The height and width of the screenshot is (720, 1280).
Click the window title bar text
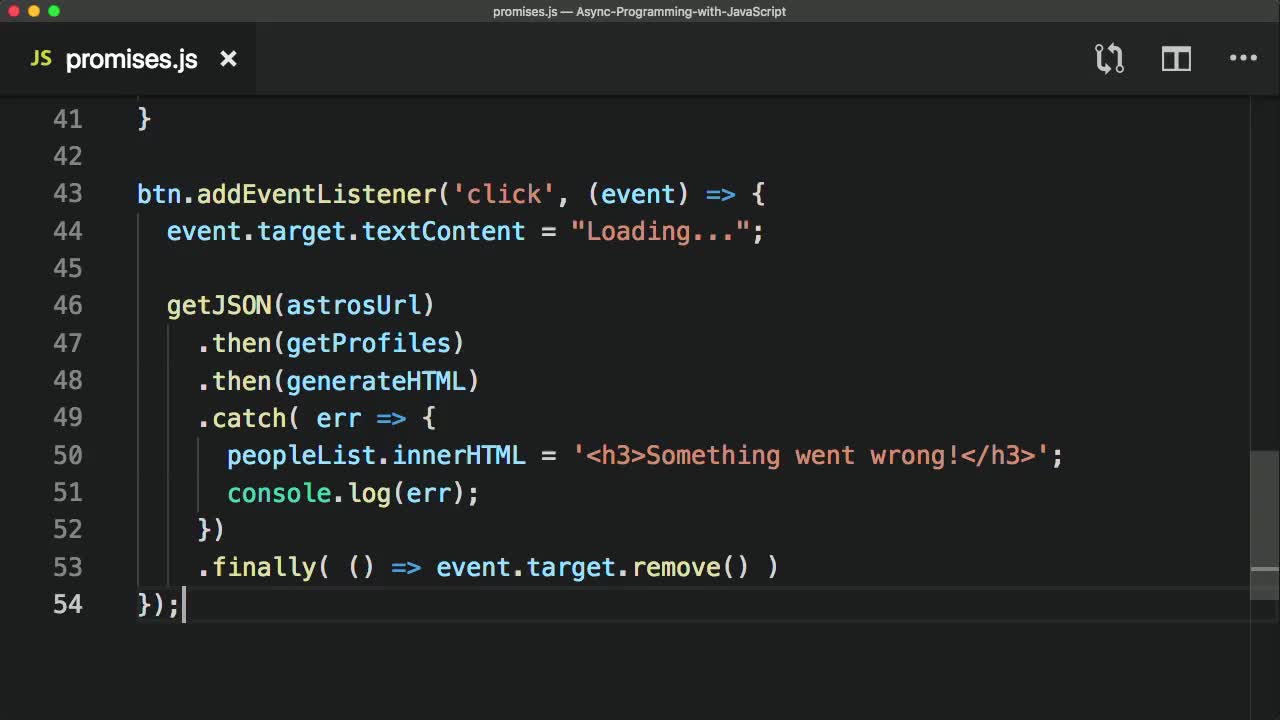point(640,12)
